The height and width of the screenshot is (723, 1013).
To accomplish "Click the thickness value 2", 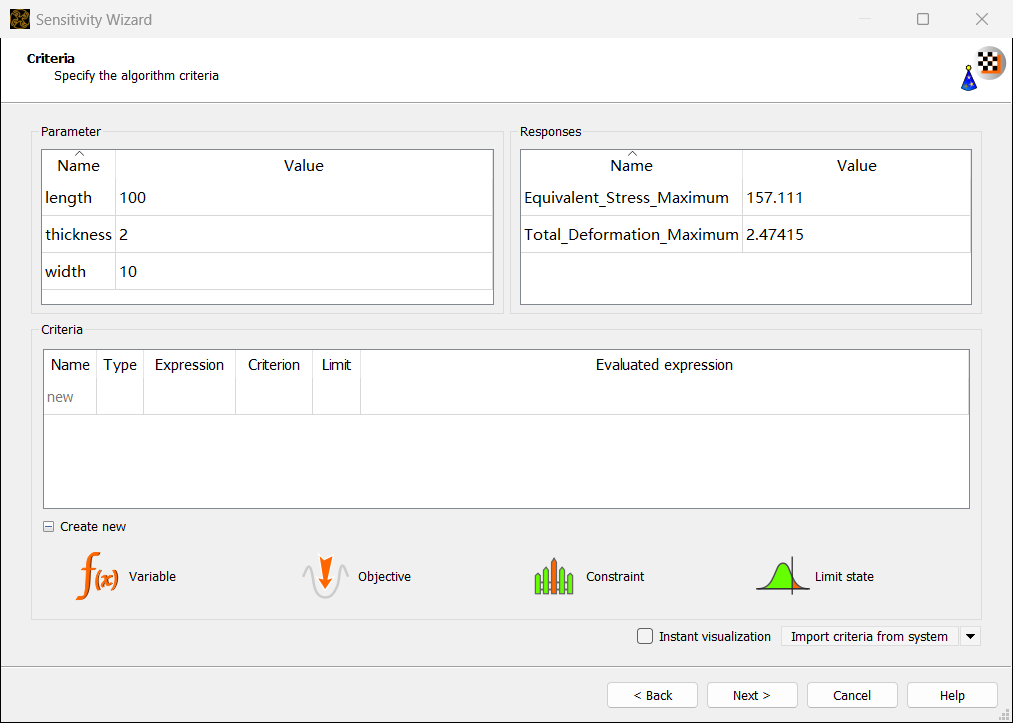I will (304, 235).
